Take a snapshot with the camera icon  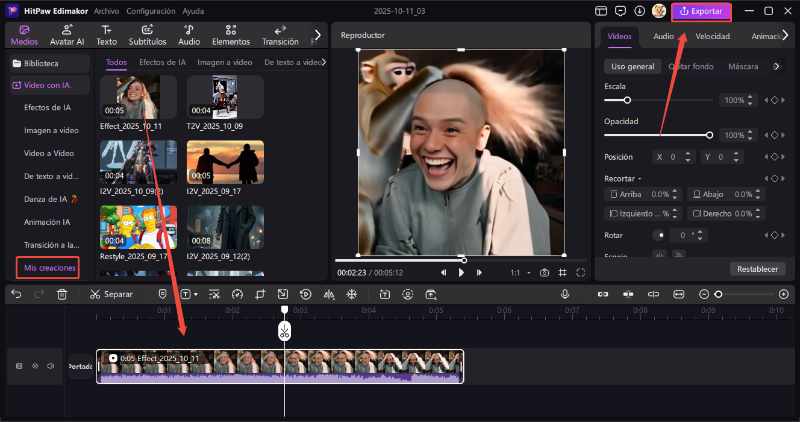tap(544, 272)
